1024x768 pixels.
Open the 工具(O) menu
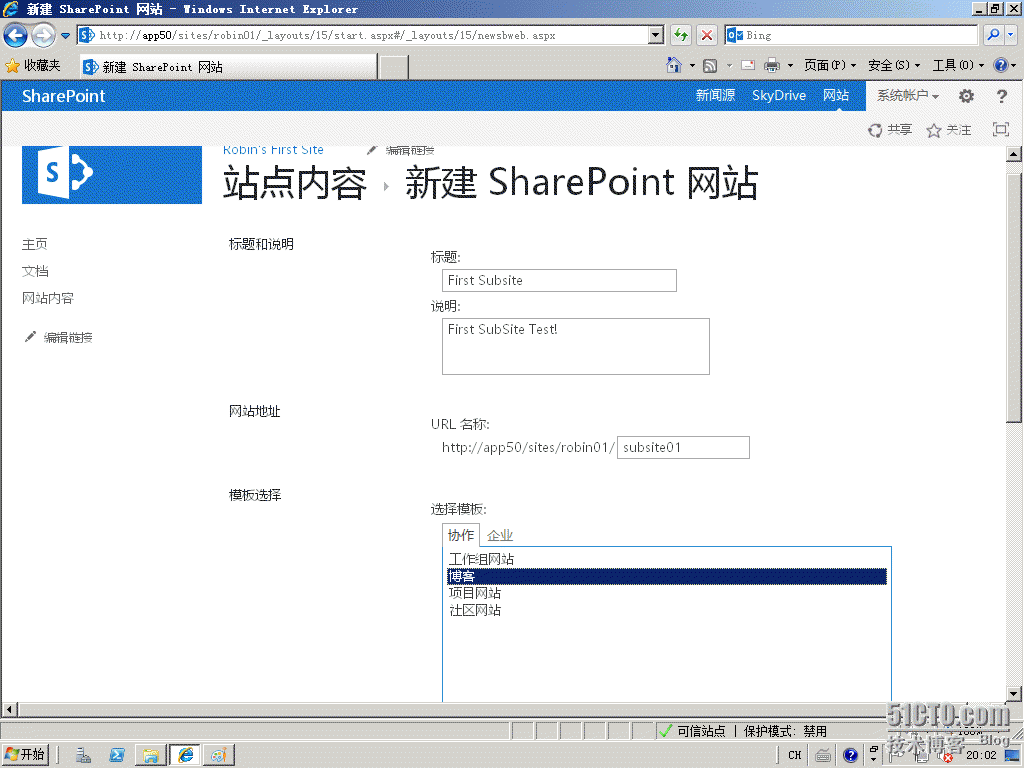[958, 65]
